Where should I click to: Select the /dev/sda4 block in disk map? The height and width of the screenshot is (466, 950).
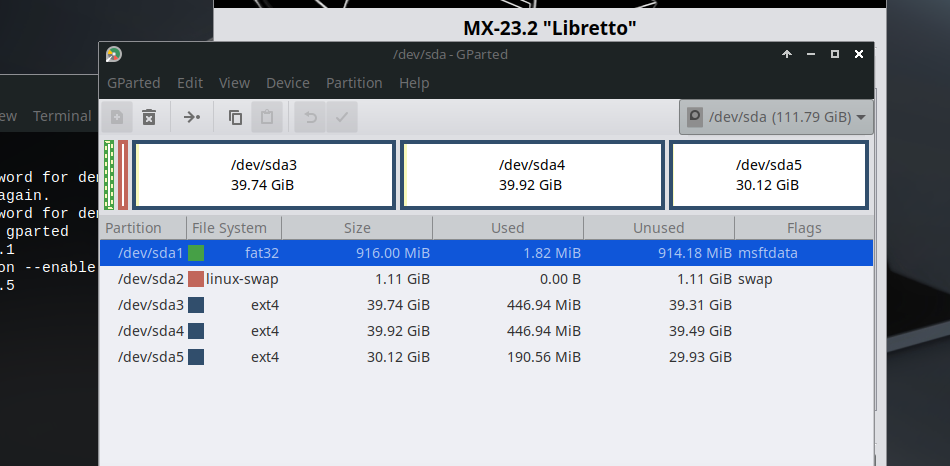coord(532,175)
